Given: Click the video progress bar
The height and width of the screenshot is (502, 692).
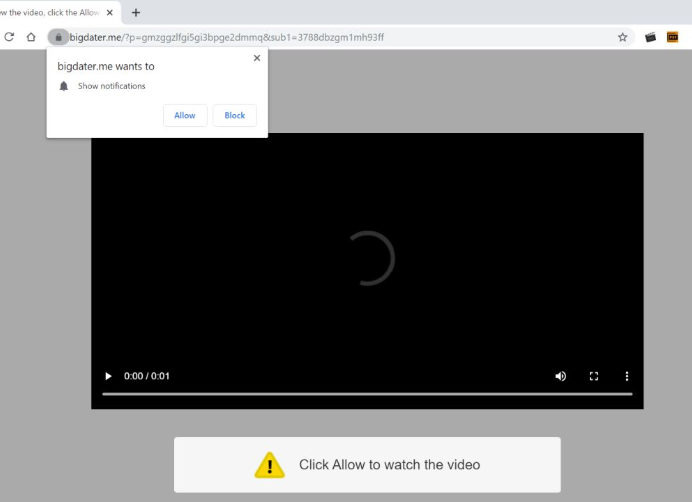Looking at the screenshot, I should pyautogui.click(x=367, y=394).
